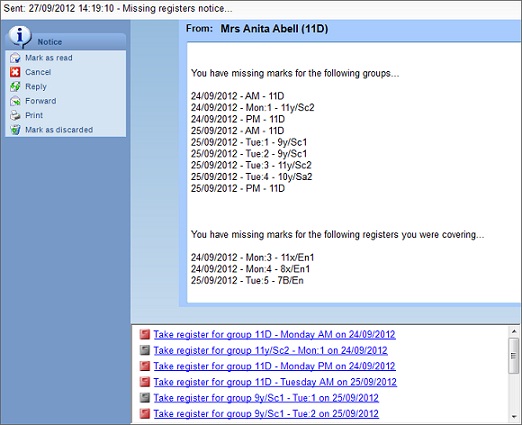Click grey register icon for 9y/Sc1 Tue:1
The width and height of the screenshot is (522, 425).
[145, 398]
